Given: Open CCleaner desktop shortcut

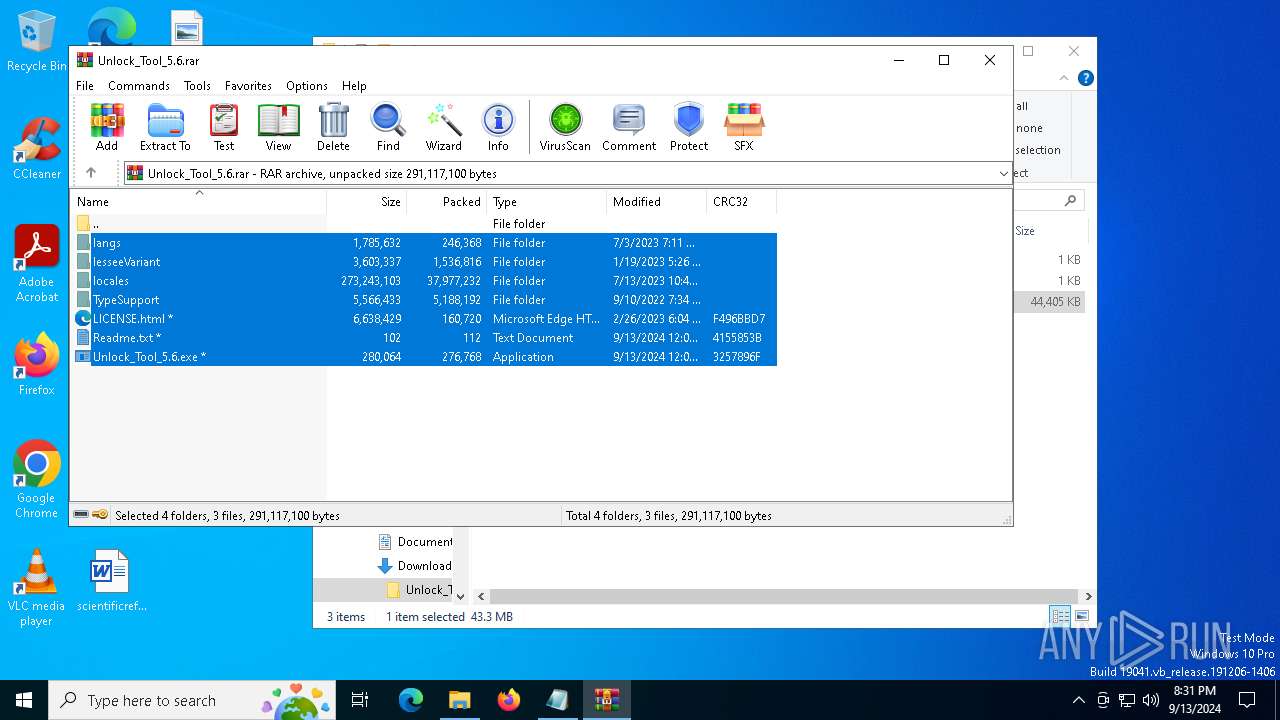Looking at the screenshot, I should (x=37, y=148).
